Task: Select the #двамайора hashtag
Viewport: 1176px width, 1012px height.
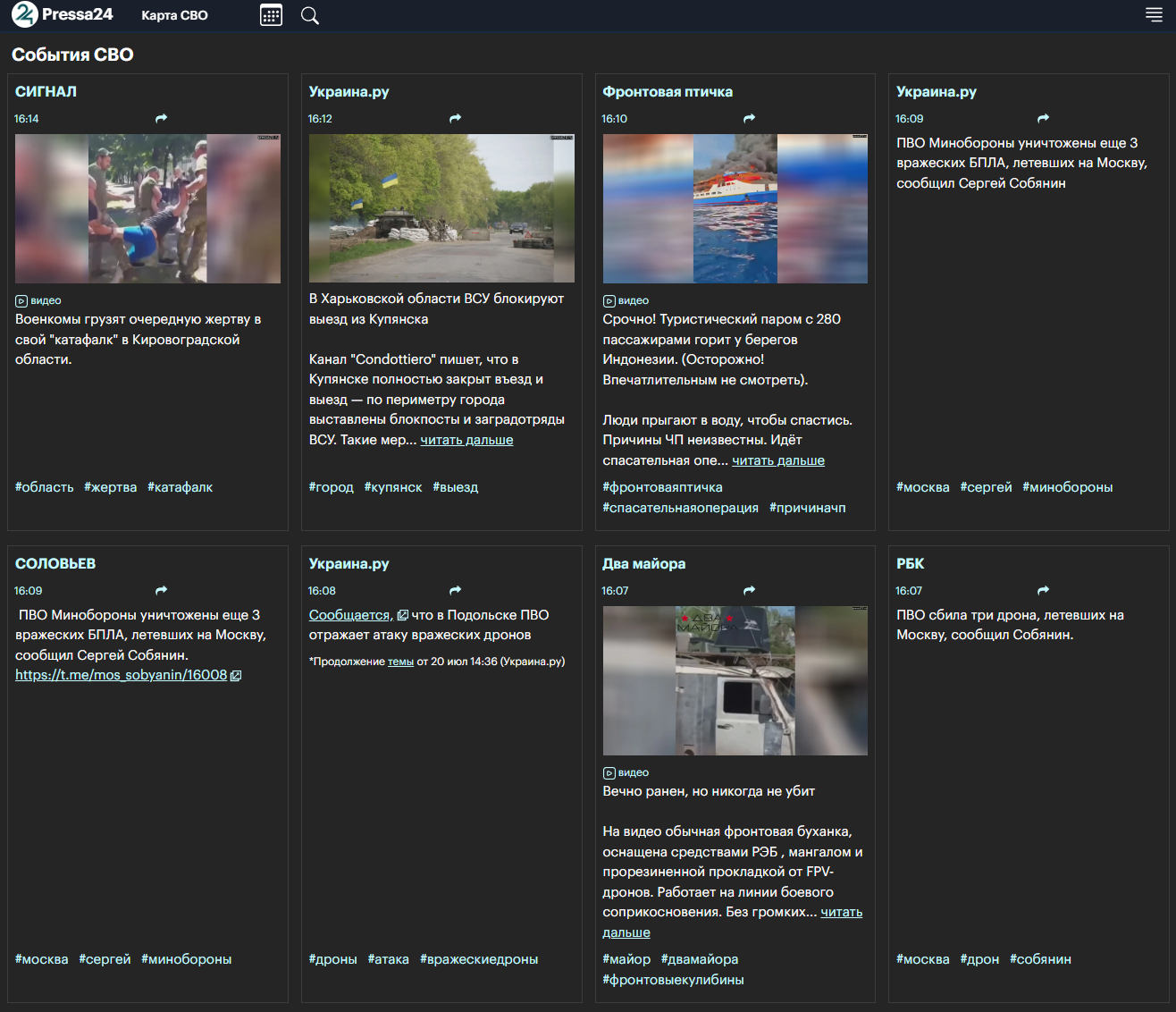Action: pos(700,959)
